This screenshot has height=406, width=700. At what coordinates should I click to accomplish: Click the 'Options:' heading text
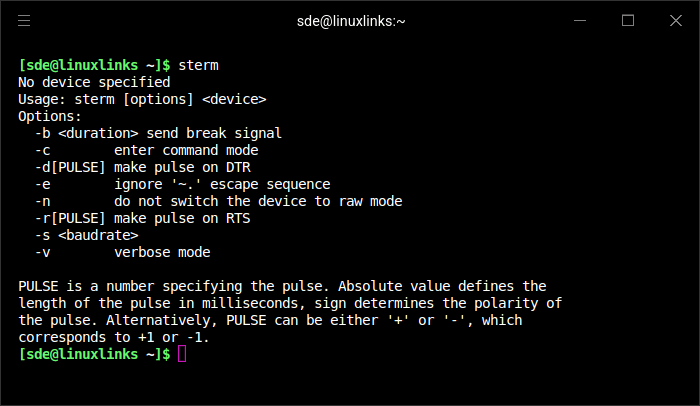click(x=50, y=116)
